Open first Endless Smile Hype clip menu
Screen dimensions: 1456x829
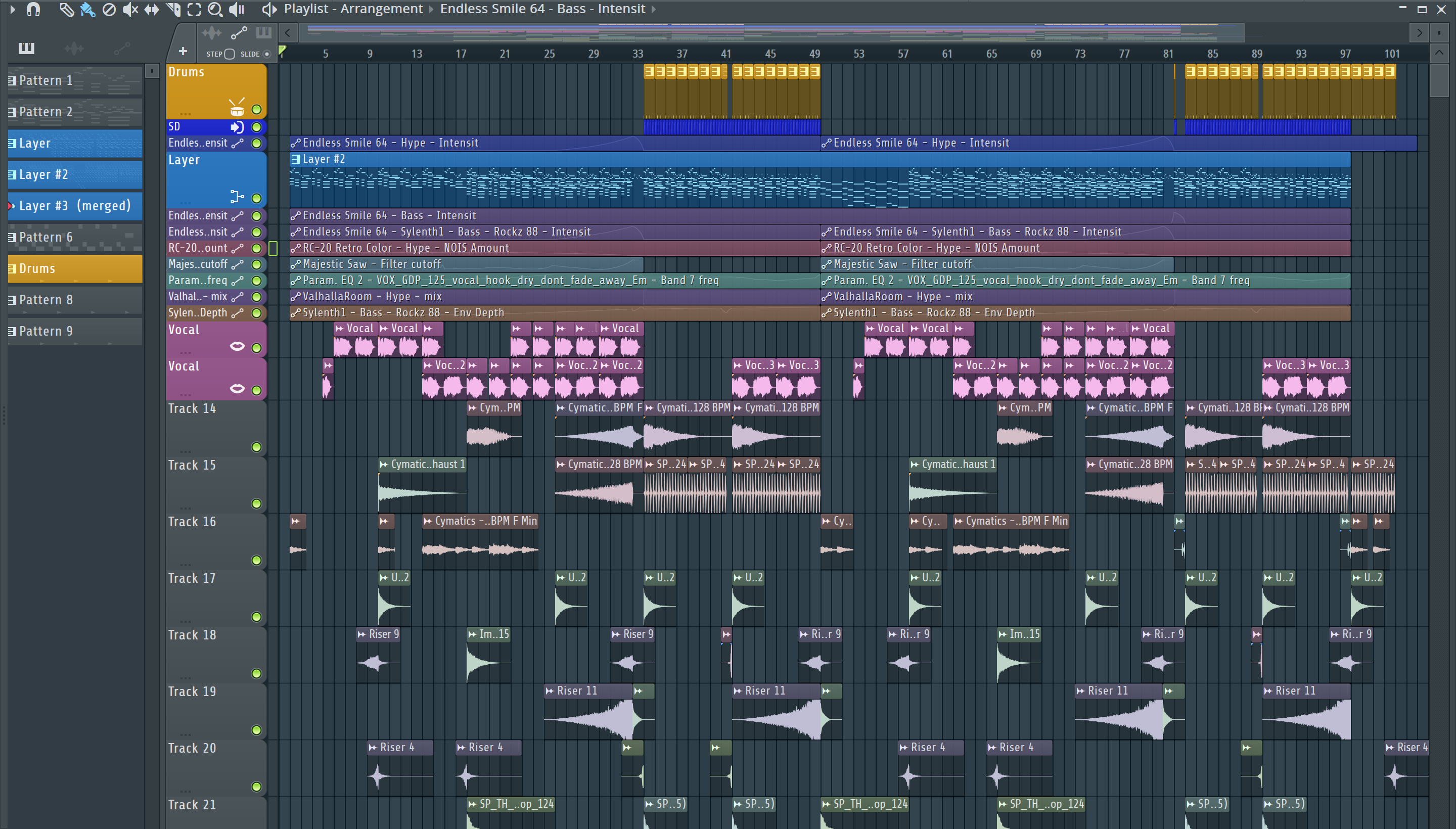(296, 143)
